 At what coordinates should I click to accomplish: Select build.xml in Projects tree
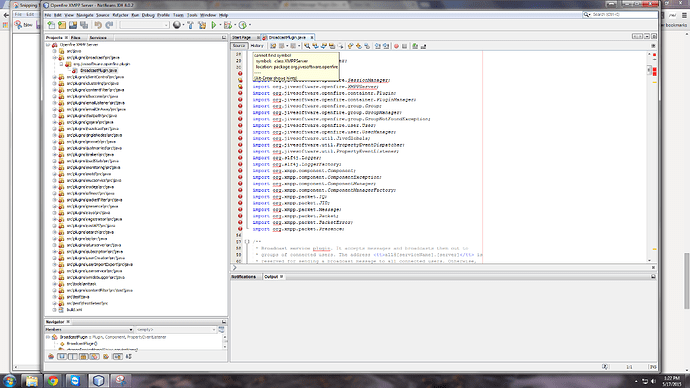(74, 310)
